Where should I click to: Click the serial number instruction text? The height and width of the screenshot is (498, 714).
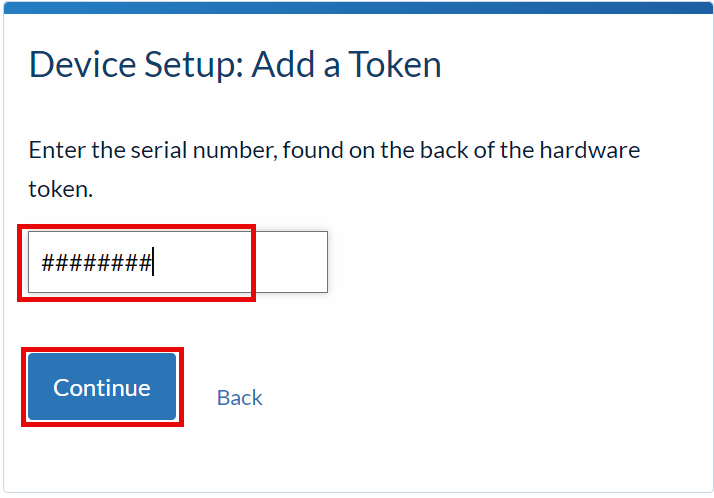point(334,169)
